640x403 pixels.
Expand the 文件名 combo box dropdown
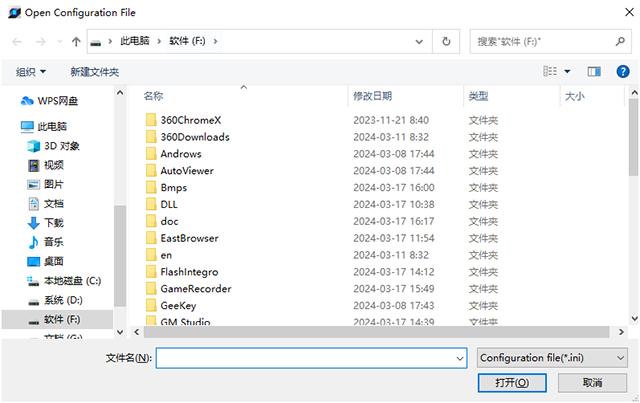click(x=459, y=358)
